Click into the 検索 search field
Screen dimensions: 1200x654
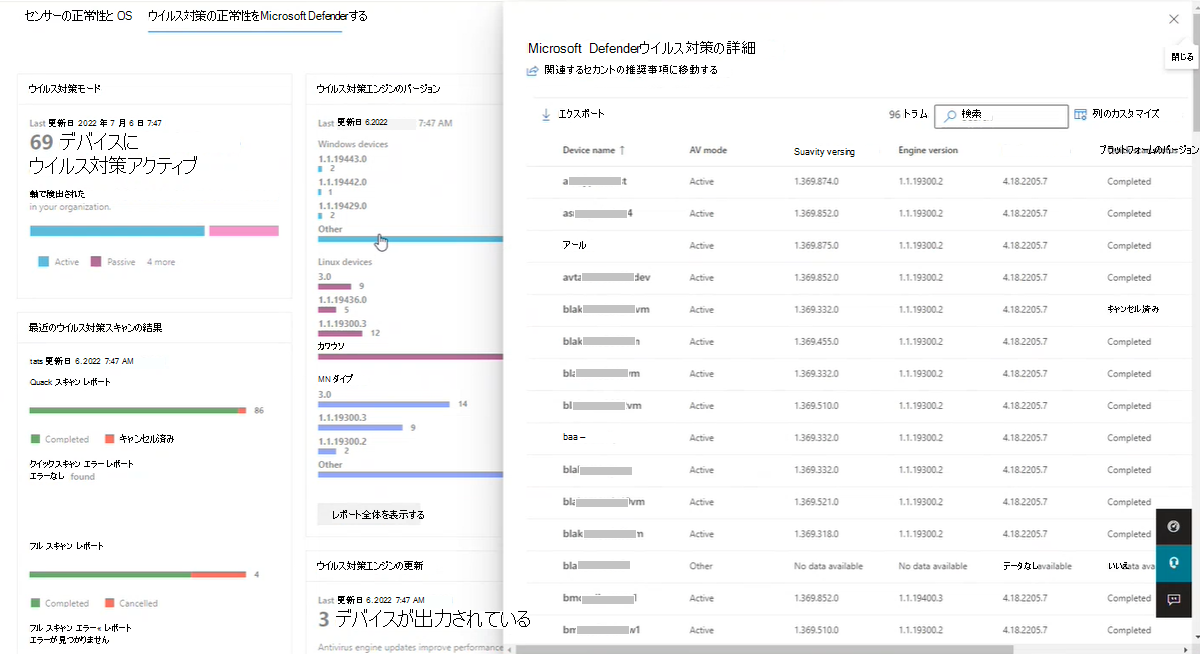click(x=1010, y=116)
